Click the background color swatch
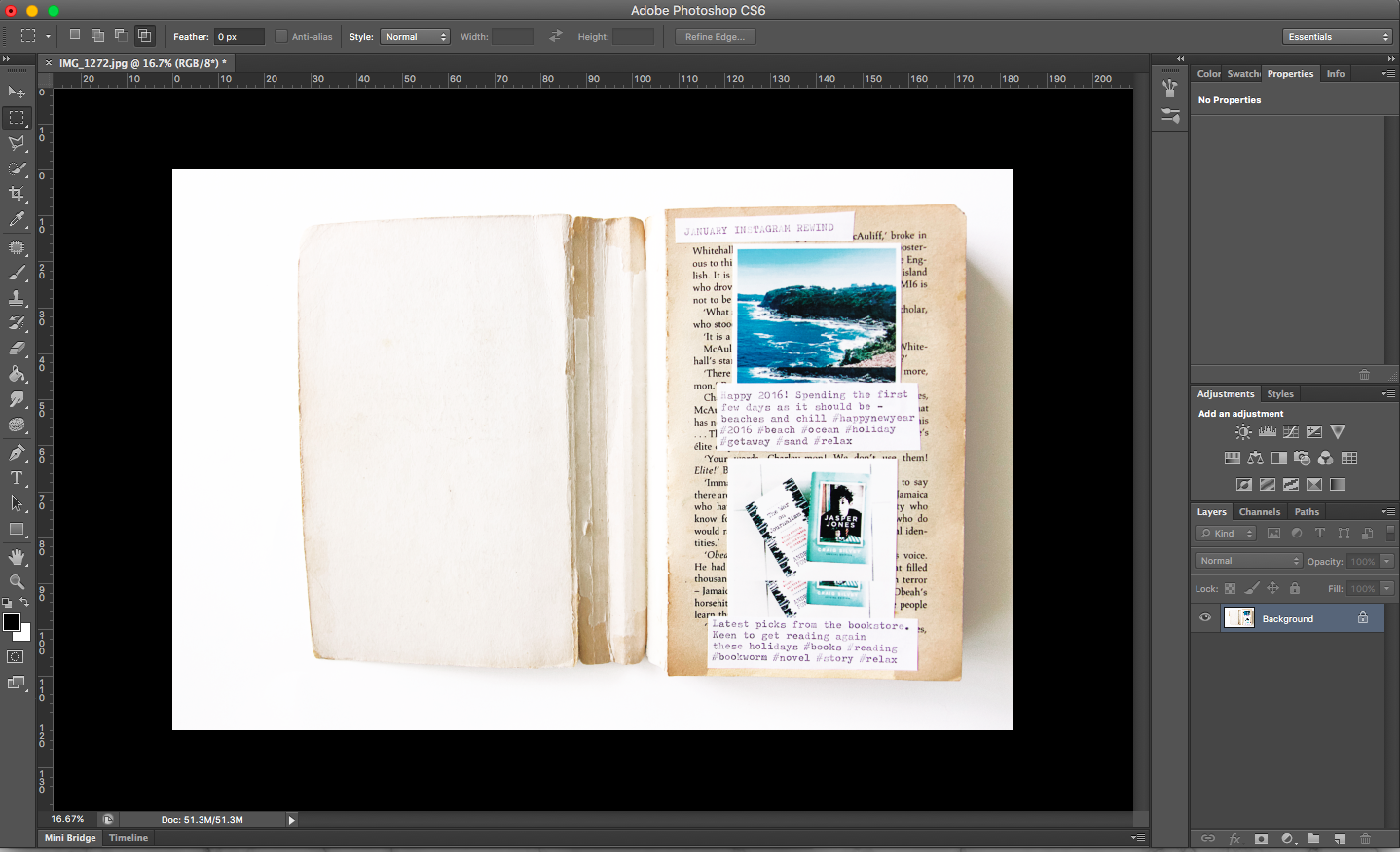 tap(25, 634)
